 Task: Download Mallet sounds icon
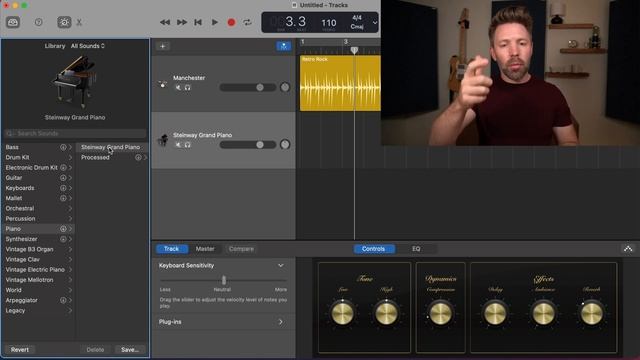pyautogui.click(x=63, y=198)
